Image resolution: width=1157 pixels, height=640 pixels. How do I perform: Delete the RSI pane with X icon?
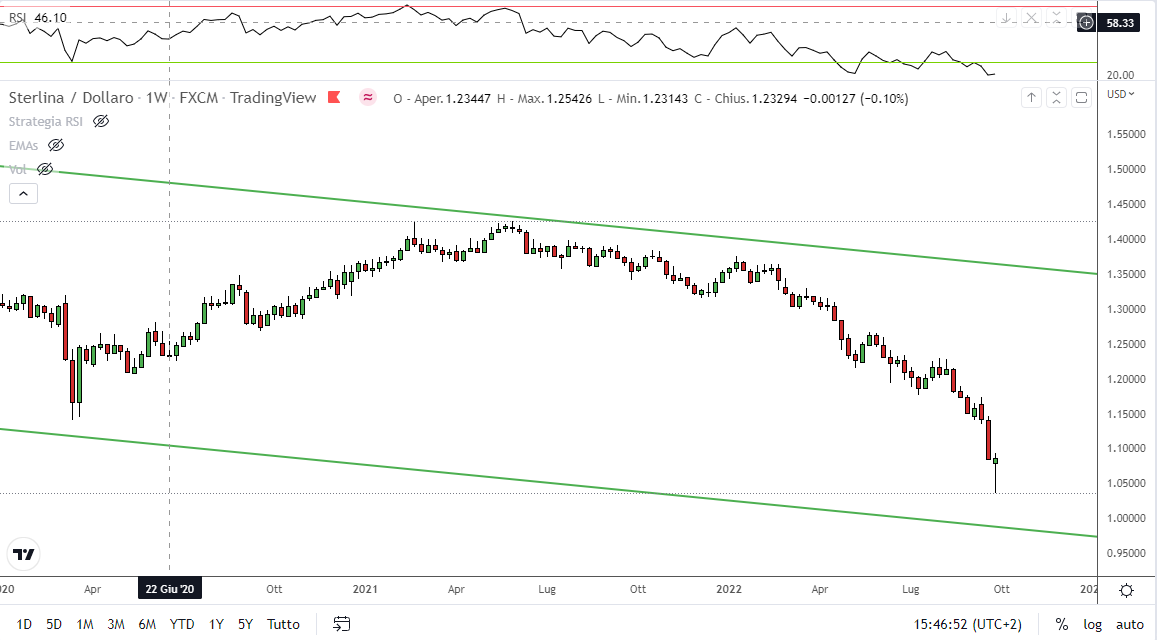pyautogui.click(x=1032, y=18)
